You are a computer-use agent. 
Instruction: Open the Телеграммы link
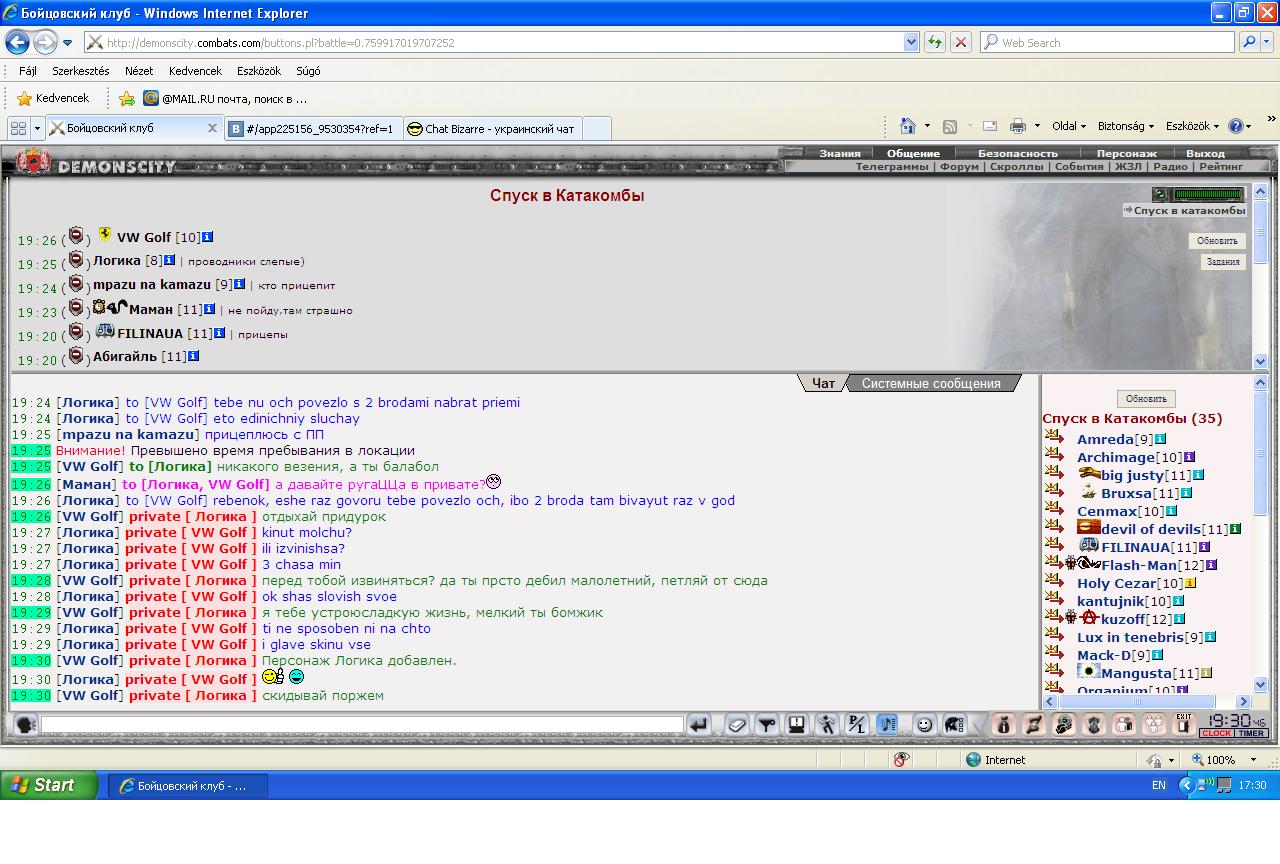click(892, 167)
